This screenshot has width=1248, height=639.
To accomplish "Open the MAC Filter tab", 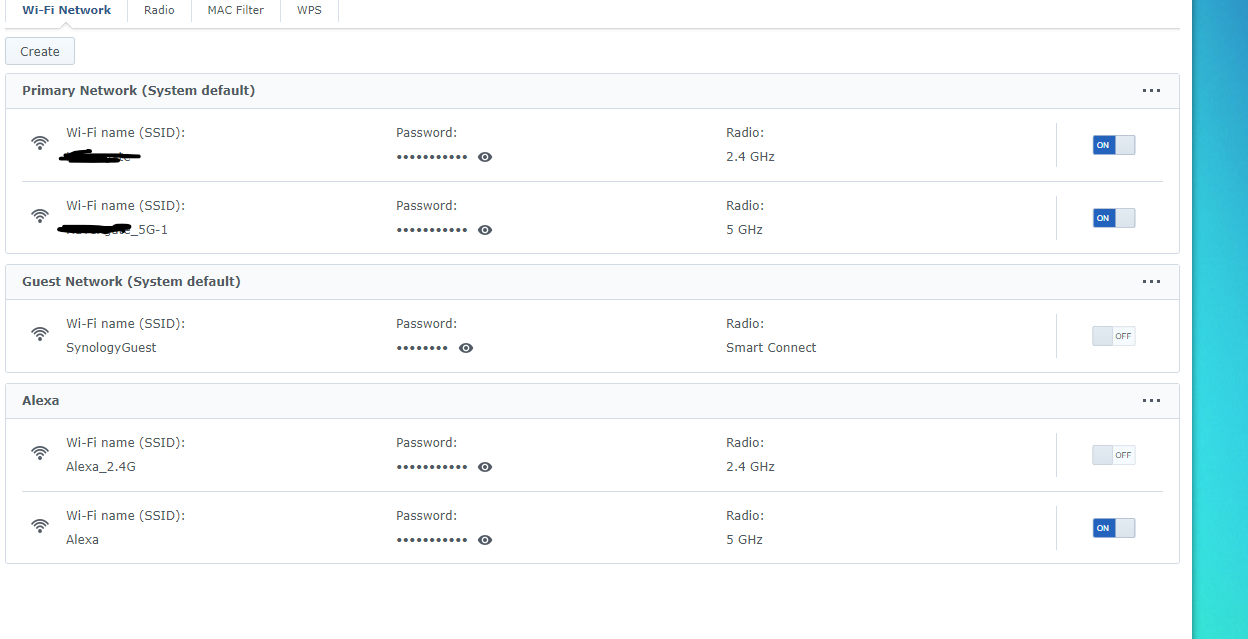I will [235, 10].
